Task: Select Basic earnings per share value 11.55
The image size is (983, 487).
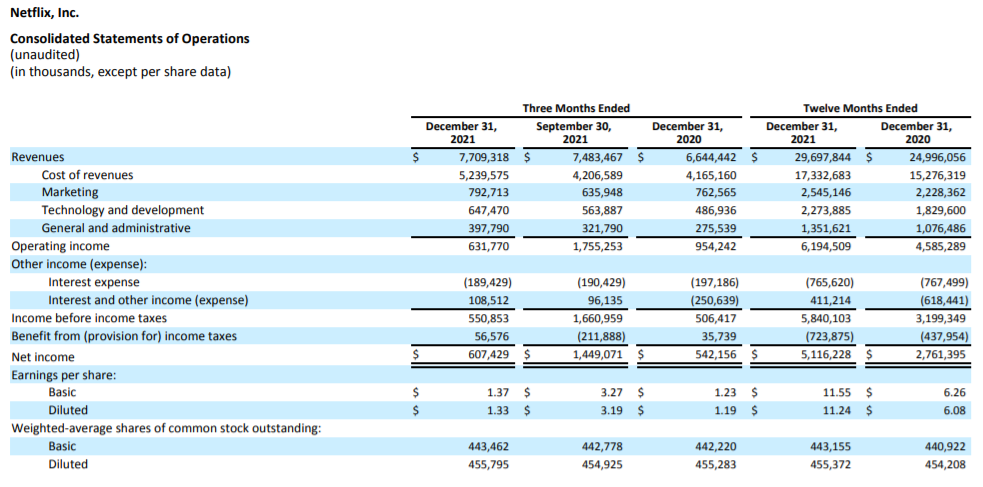Action: coord(838,392)
